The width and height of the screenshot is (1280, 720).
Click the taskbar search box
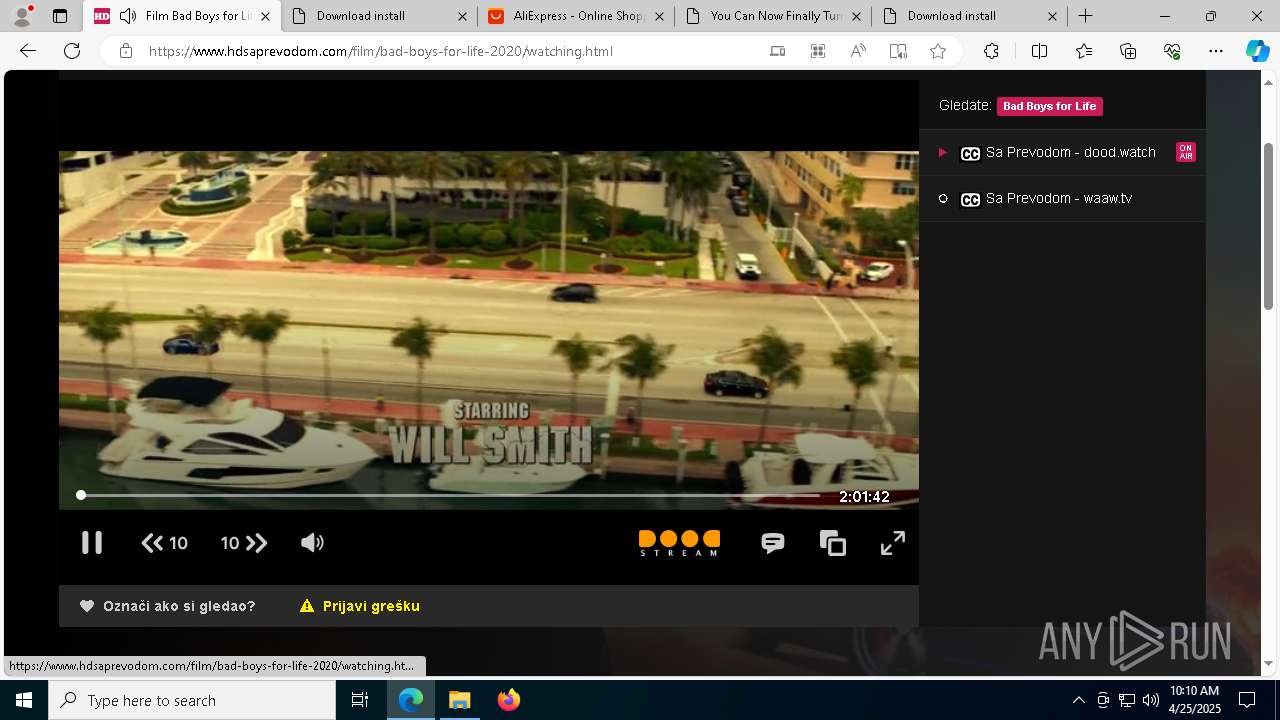pyautogui.click(x=192, y=700)
